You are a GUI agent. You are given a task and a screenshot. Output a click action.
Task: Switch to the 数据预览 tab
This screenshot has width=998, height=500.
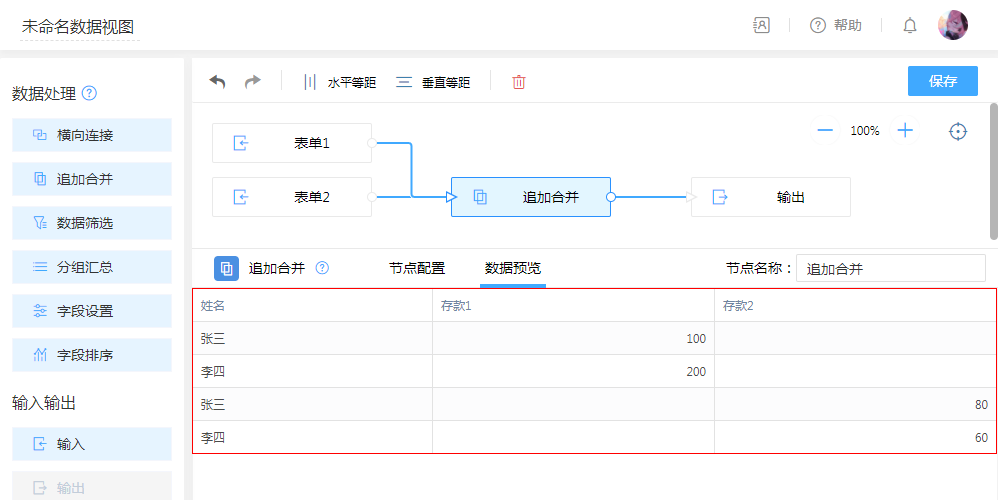pos(513,268)
